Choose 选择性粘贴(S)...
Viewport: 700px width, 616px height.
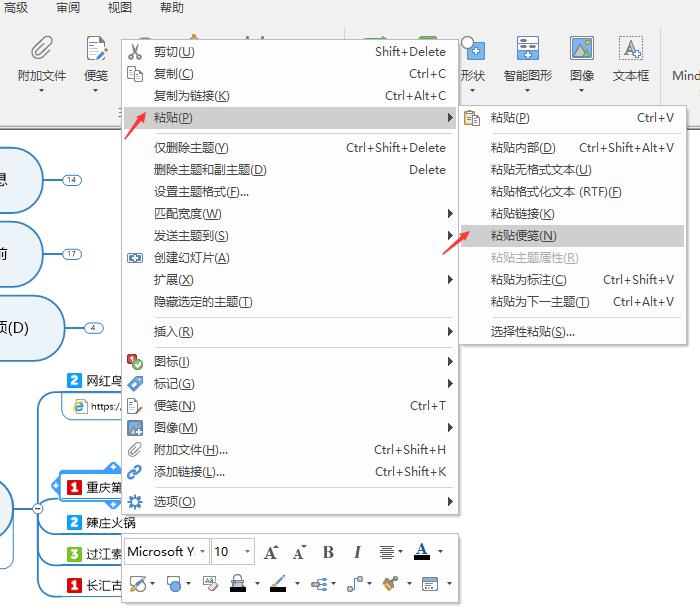click(x=572, y=332)
